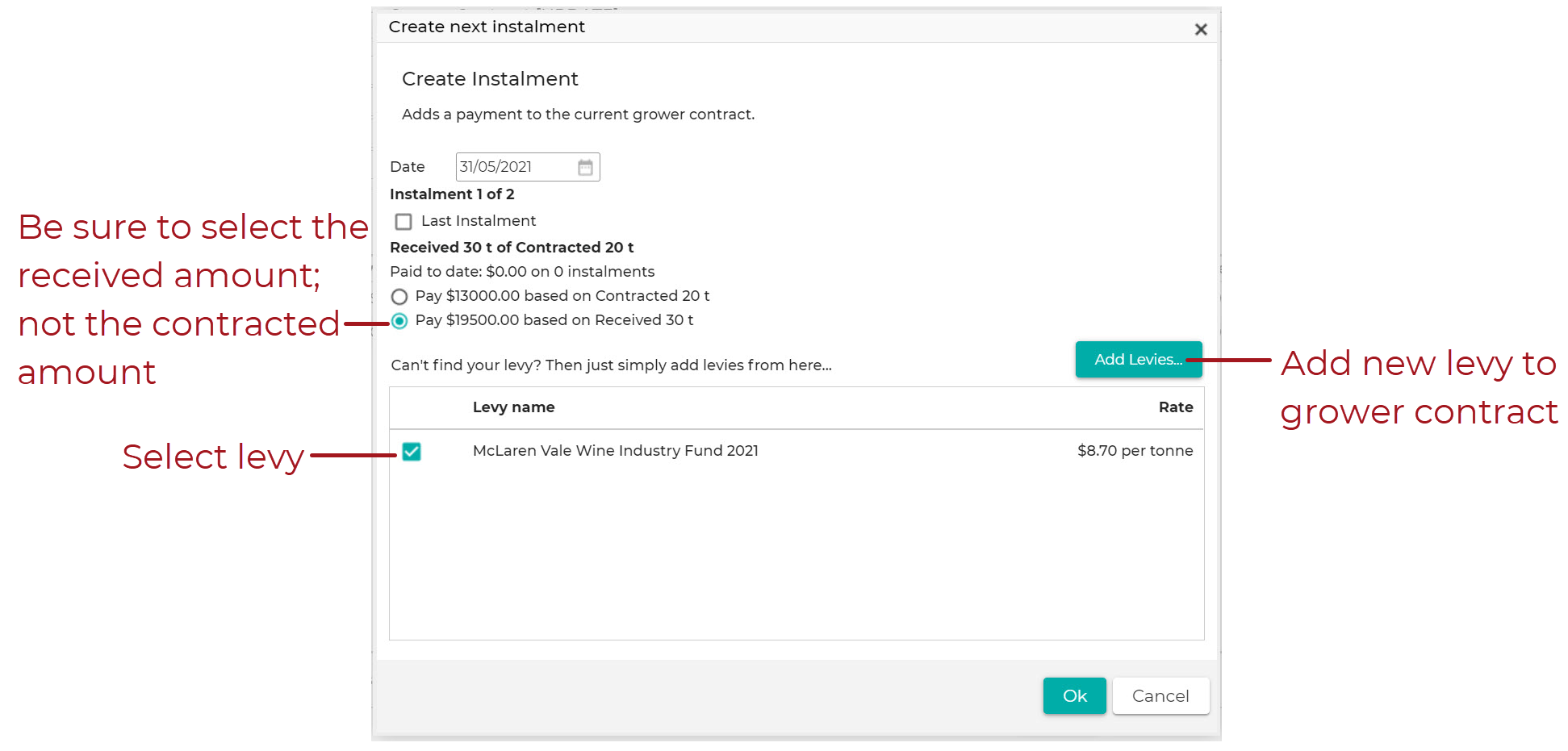Uncheck McLaren Vale Wine Industry Fund levy

coord(412,452)
